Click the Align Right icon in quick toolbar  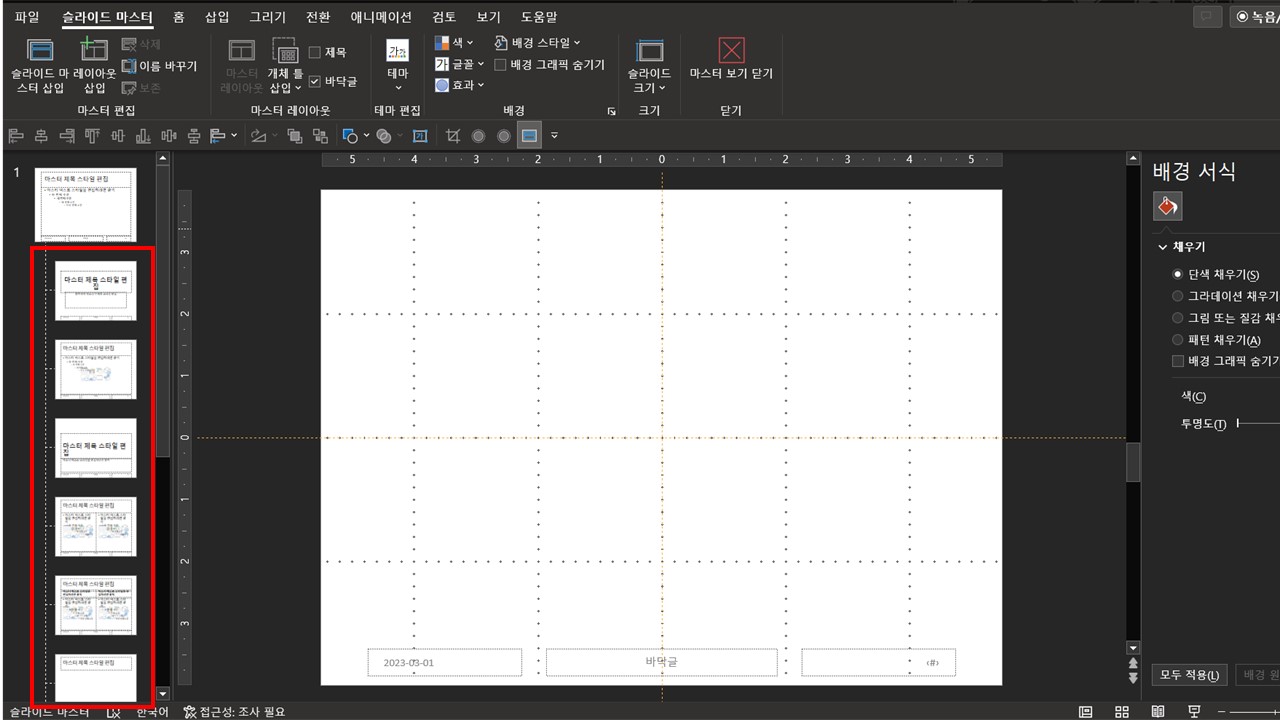click(x=67, y=136)
